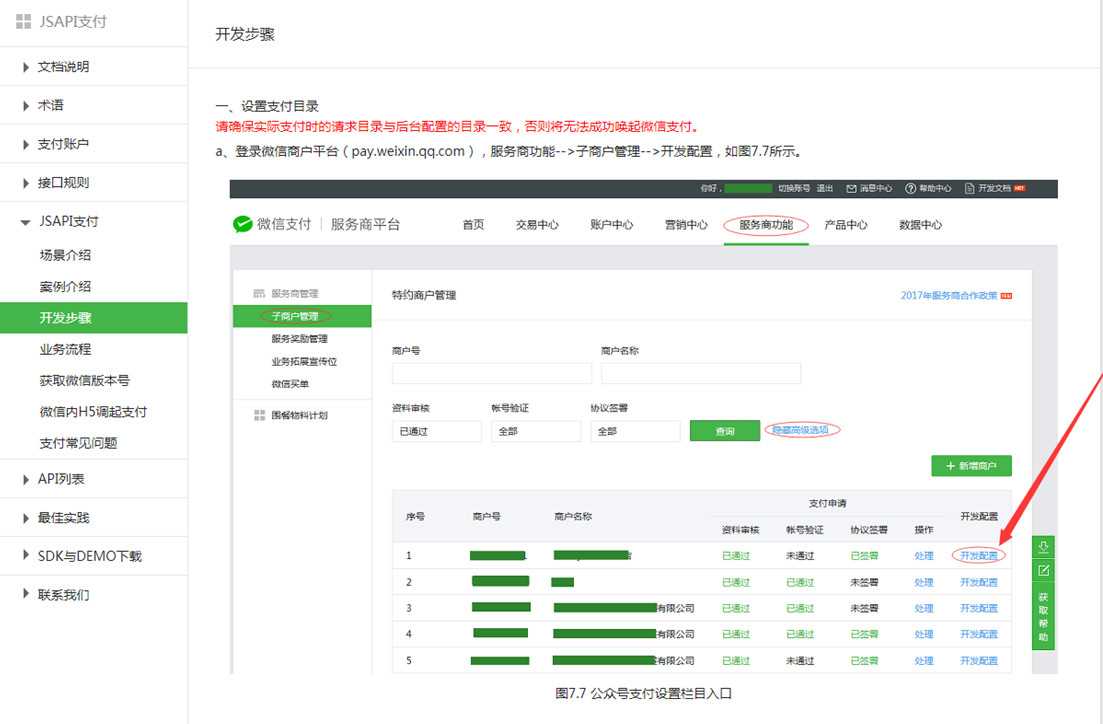Select 服务奖励管理 in the merchant platform menu
This screenshot has height=724, width=1103.
click(x=302, y=339)
